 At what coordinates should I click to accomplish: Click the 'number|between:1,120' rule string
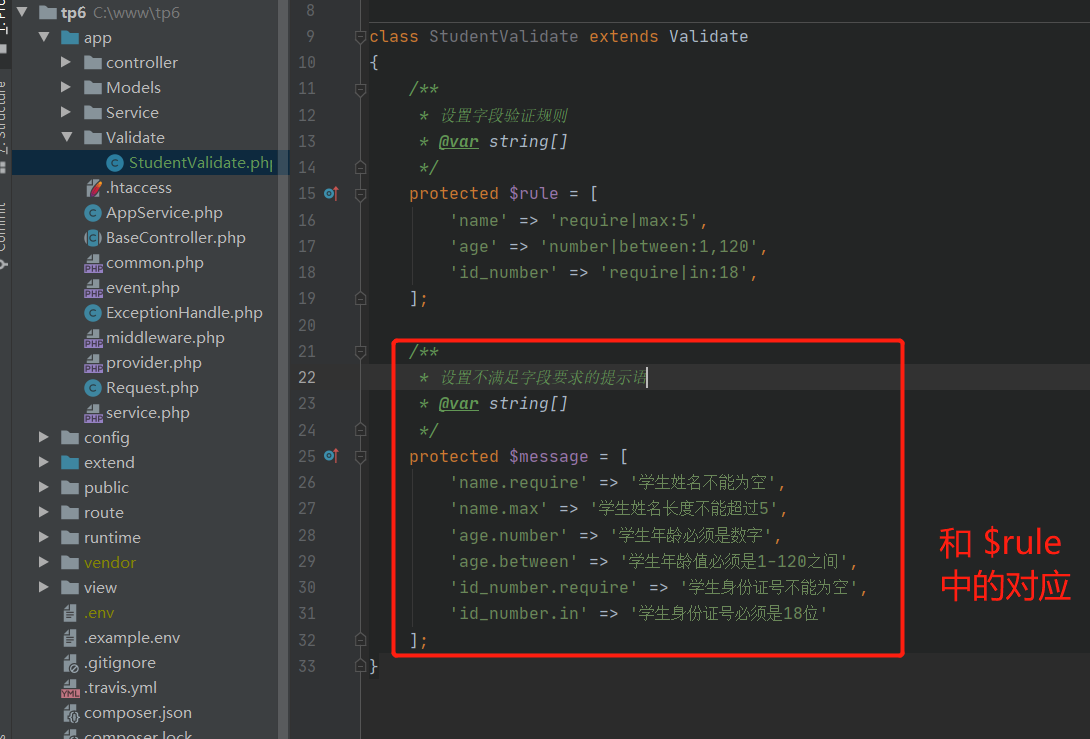click(649, 246)
